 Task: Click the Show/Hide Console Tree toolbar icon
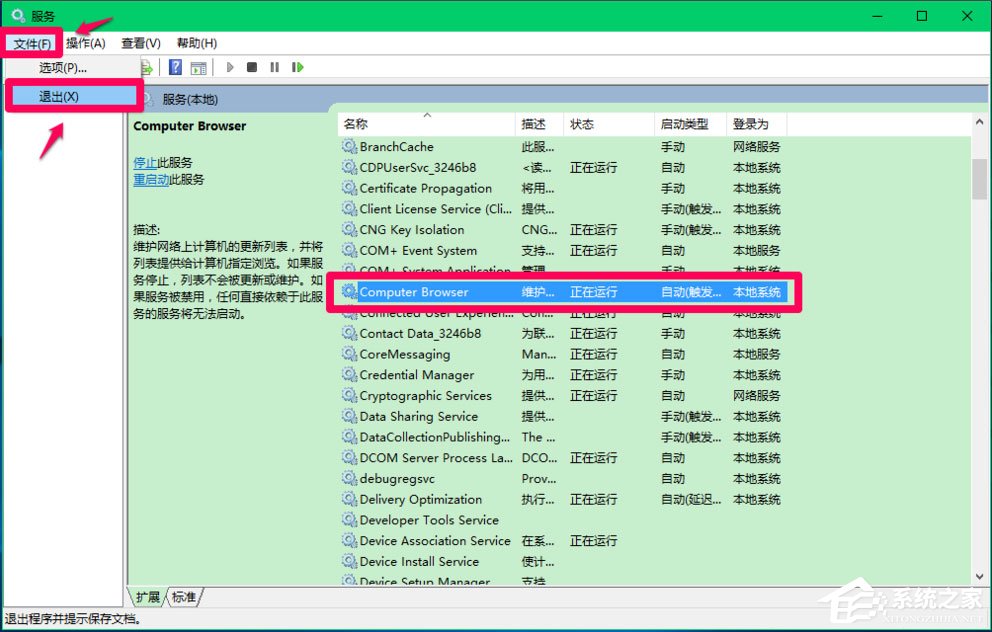click(198, 67)
